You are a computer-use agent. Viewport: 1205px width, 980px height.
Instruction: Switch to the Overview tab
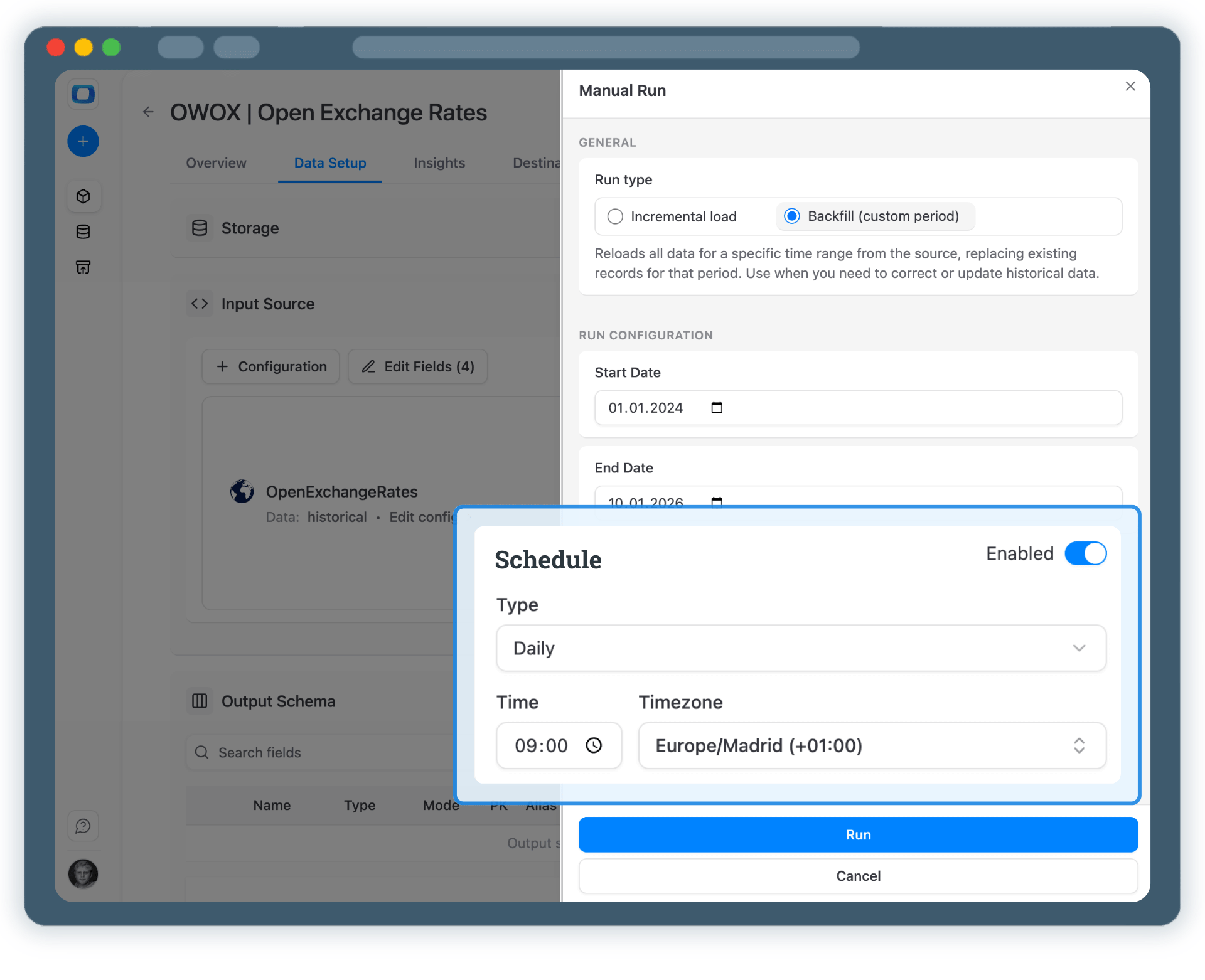pos(216,163)
